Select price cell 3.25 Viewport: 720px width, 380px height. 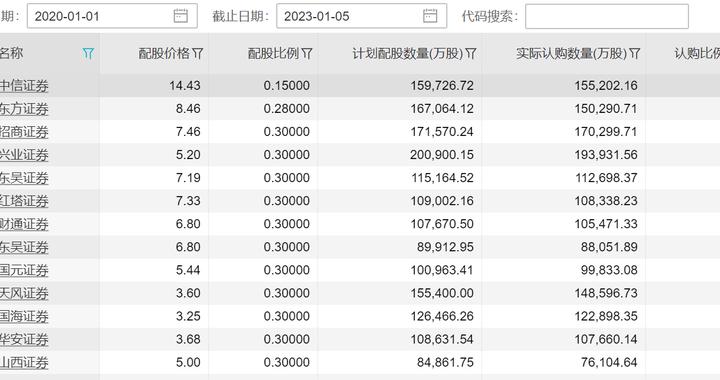(x=188, y=316)
